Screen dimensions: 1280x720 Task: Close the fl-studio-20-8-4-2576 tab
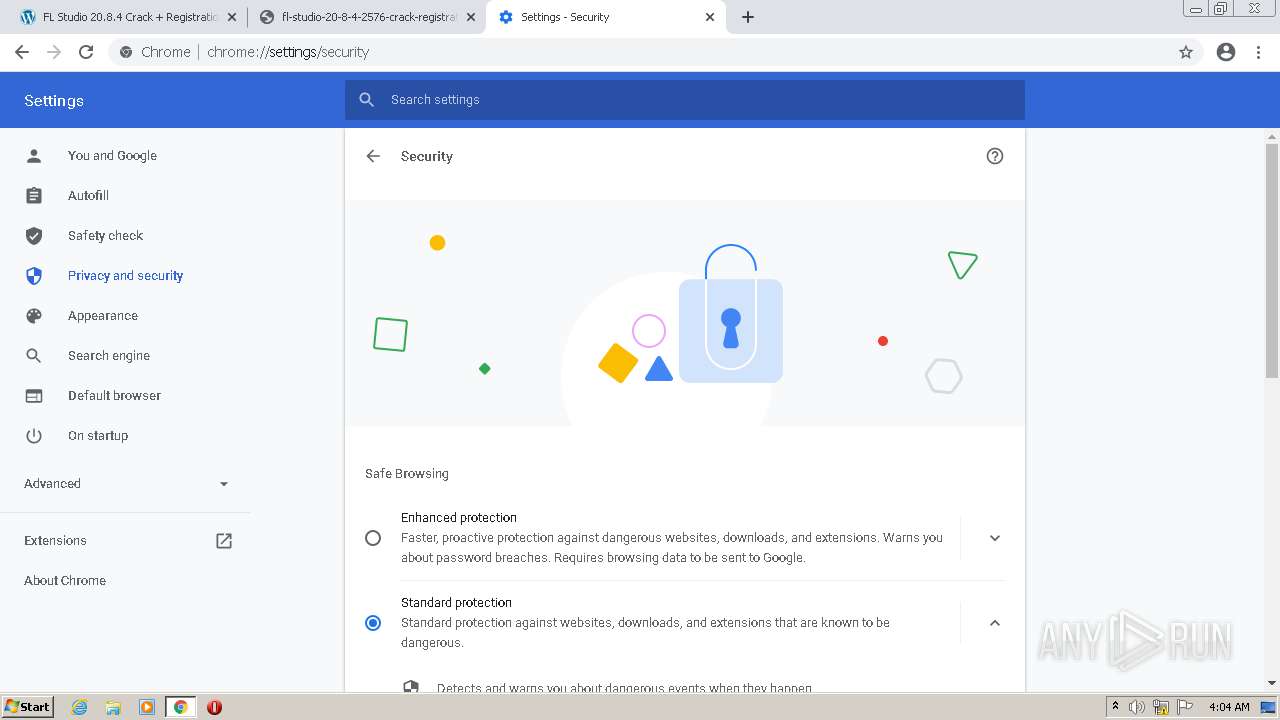(x=471, y=17)
